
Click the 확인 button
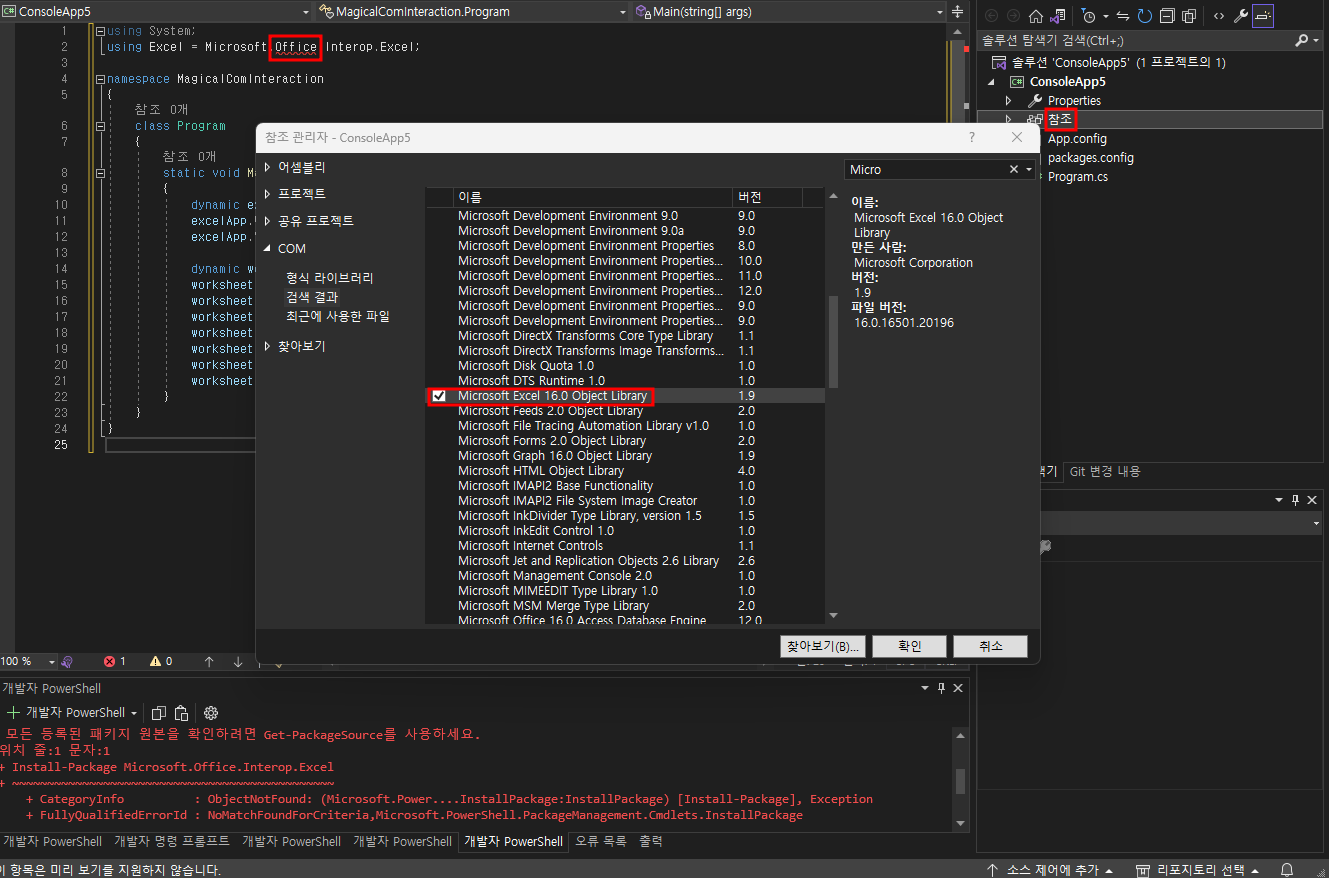click(909, 646)
